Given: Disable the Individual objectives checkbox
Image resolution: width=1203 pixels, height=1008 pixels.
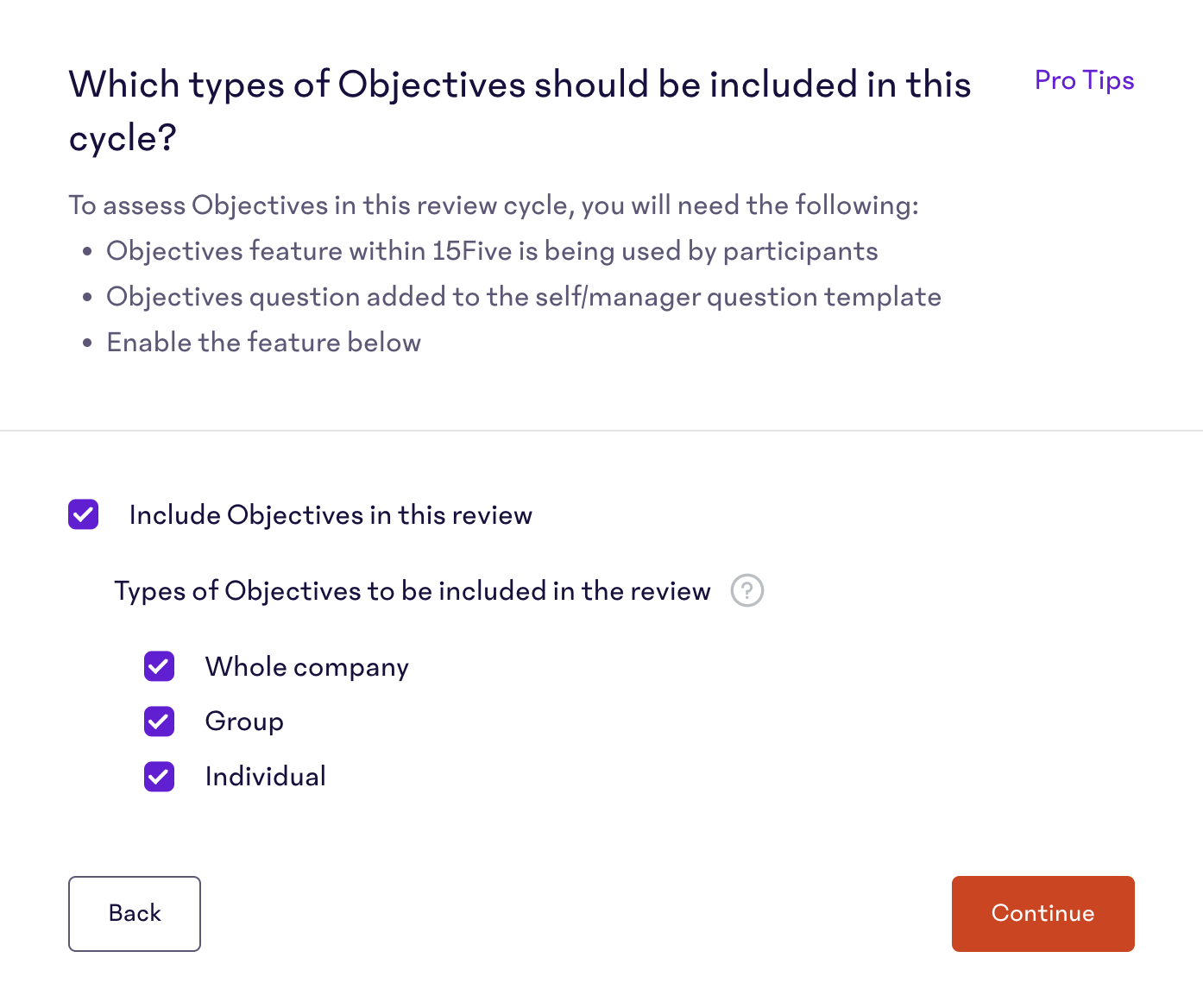Looking at the screenshot, I should tap(160, 777).
